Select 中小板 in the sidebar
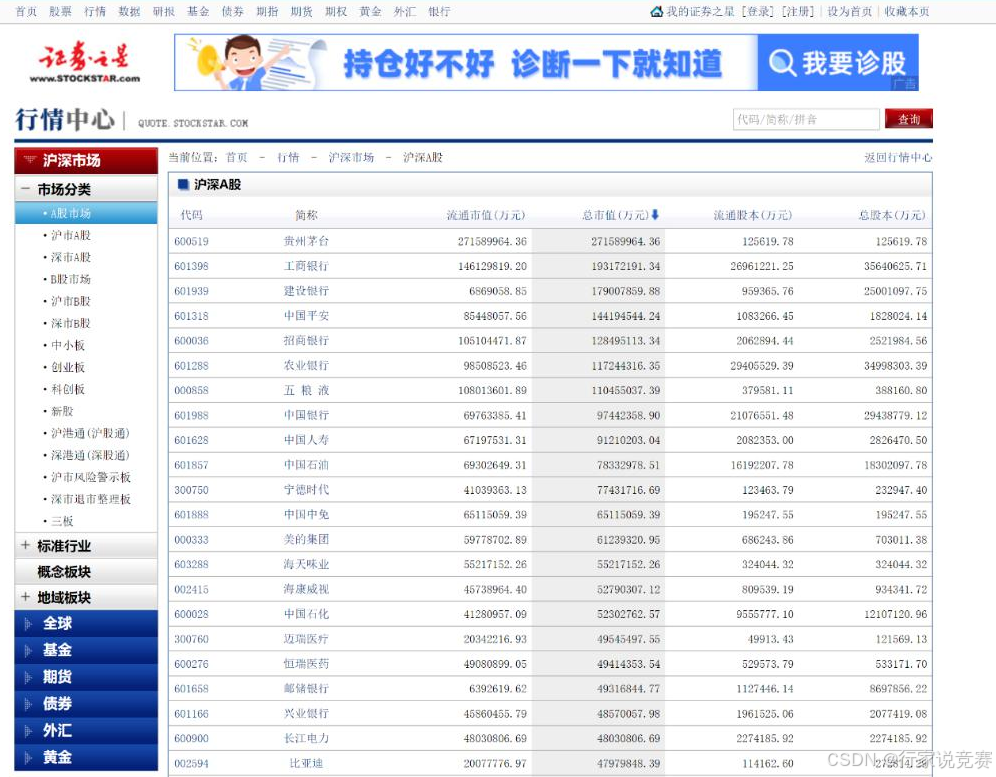Screen dimensions: 996x777 [68, 345]
